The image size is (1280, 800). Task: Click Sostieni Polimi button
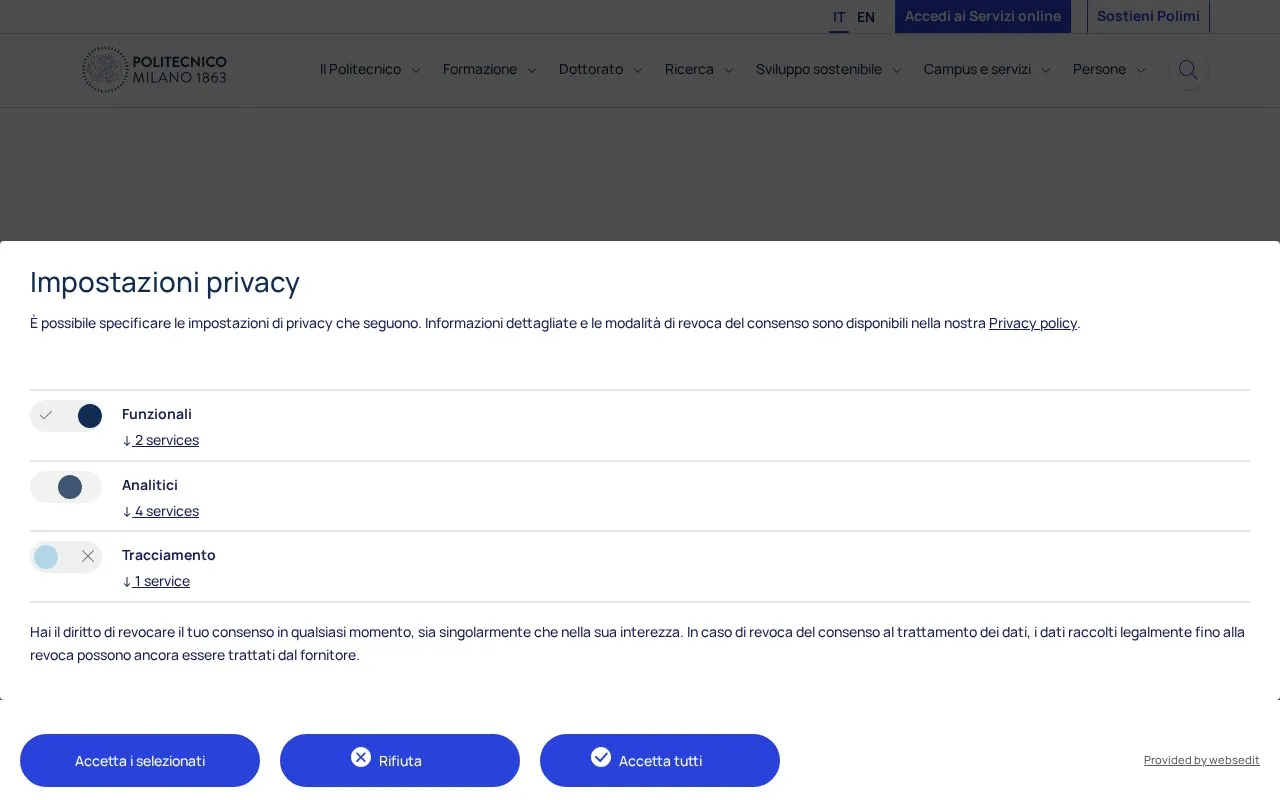coord(1148,16)
